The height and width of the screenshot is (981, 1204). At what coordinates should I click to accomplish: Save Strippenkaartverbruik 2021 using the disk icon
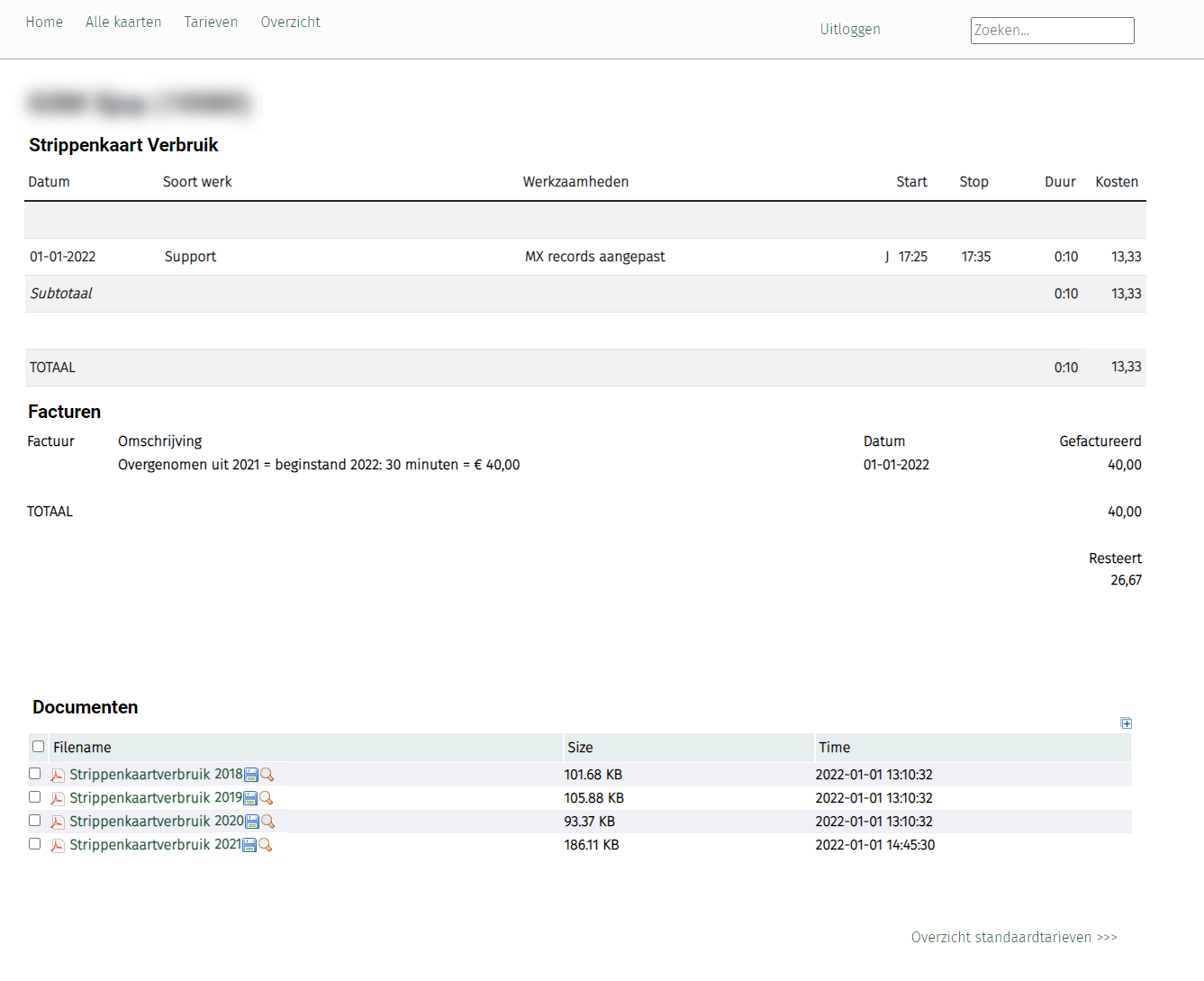click(249, 845)
